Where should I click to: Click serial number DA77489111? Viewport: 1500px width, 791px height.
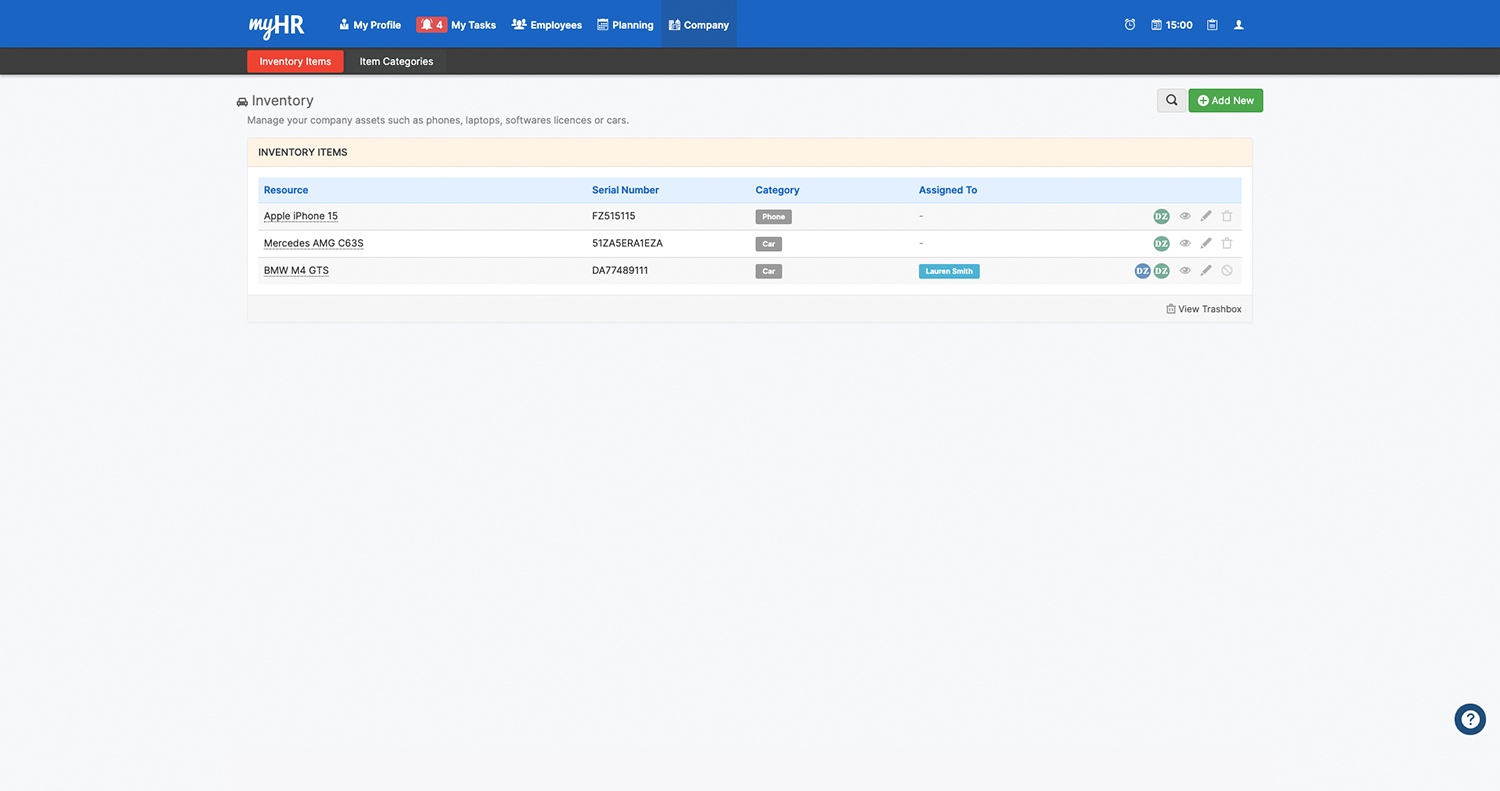click(x=620, y=271)
